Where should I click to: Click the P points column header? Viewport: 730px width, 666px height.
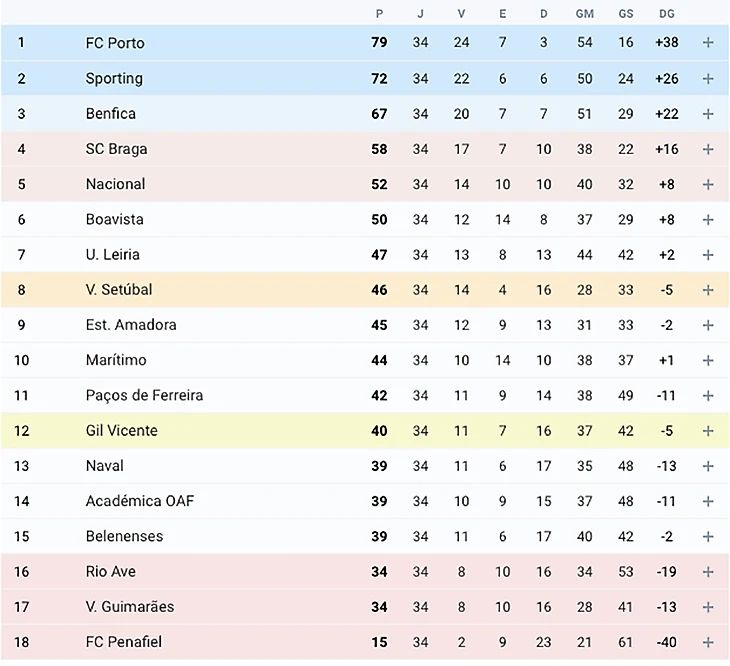point(379,14)
